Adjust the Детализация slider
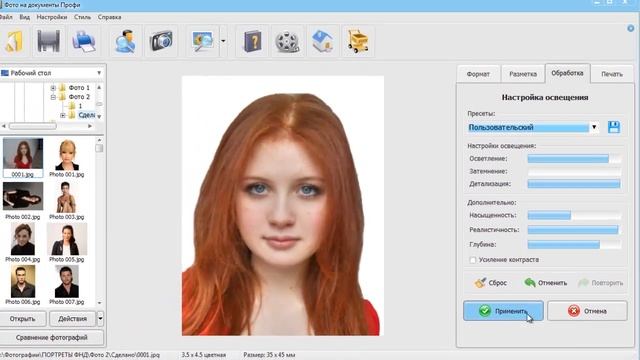Screen dimensions: 640x360 coord(574,184)
